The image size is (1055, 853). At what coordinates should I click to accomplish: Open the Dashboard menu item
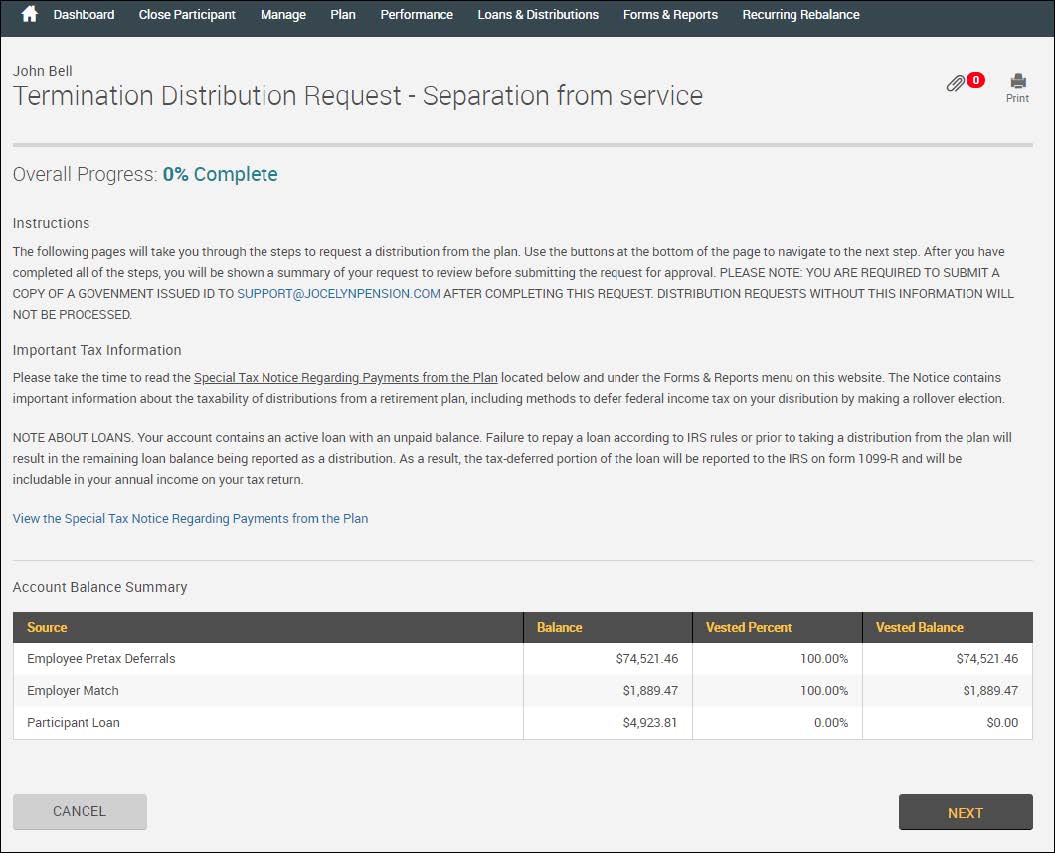coord(84,15)
